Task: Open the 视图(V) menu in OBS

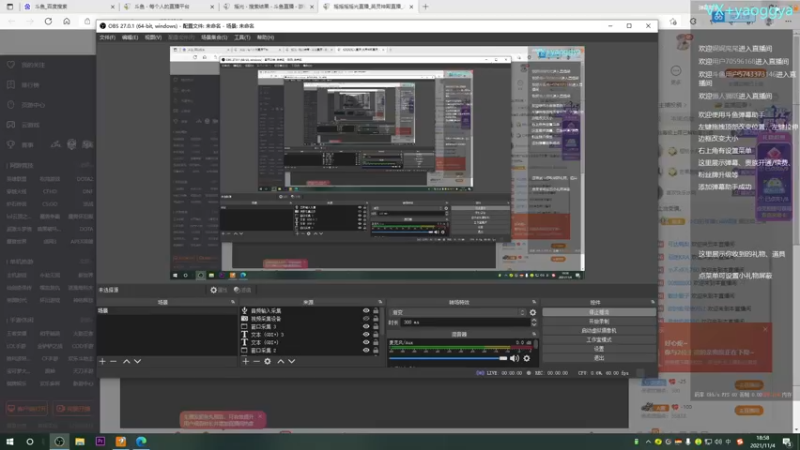Action: (153, 37)
